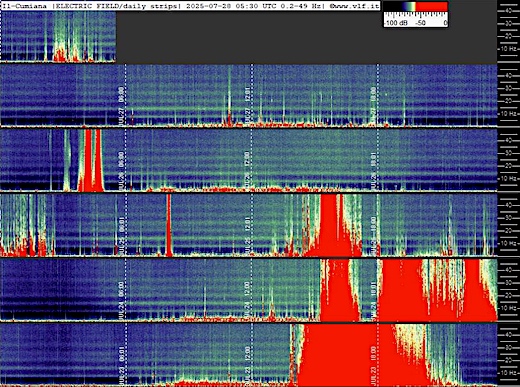Click the '40' axis label of the top strip
Screen dimensions: 520x387
508,11
